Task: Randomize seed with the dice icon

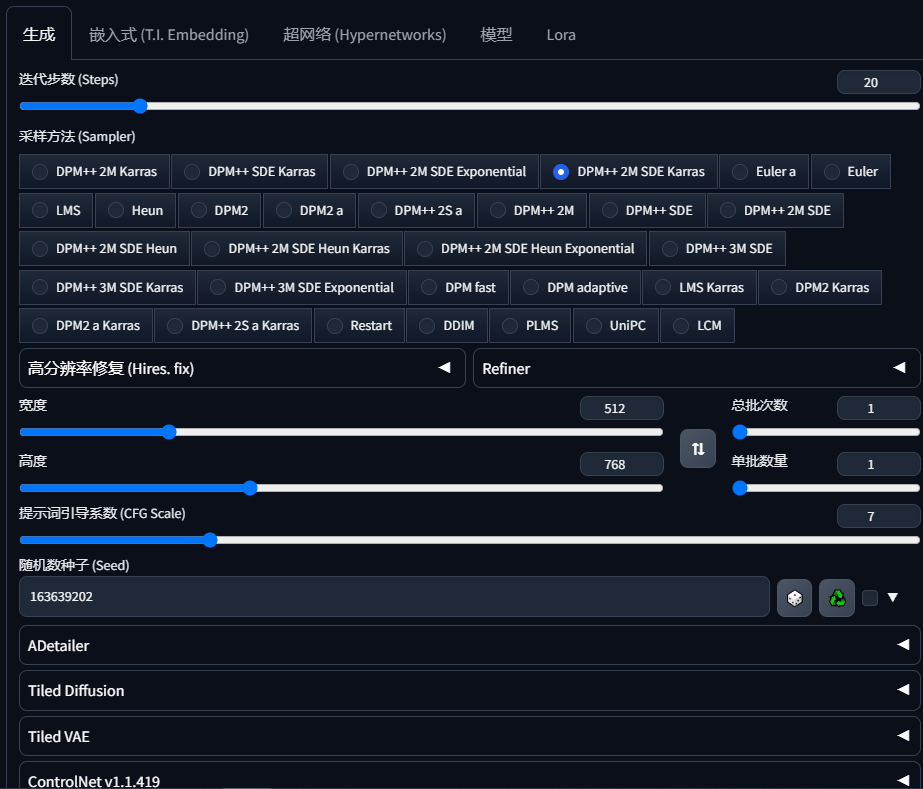Action: coord(794,598)
